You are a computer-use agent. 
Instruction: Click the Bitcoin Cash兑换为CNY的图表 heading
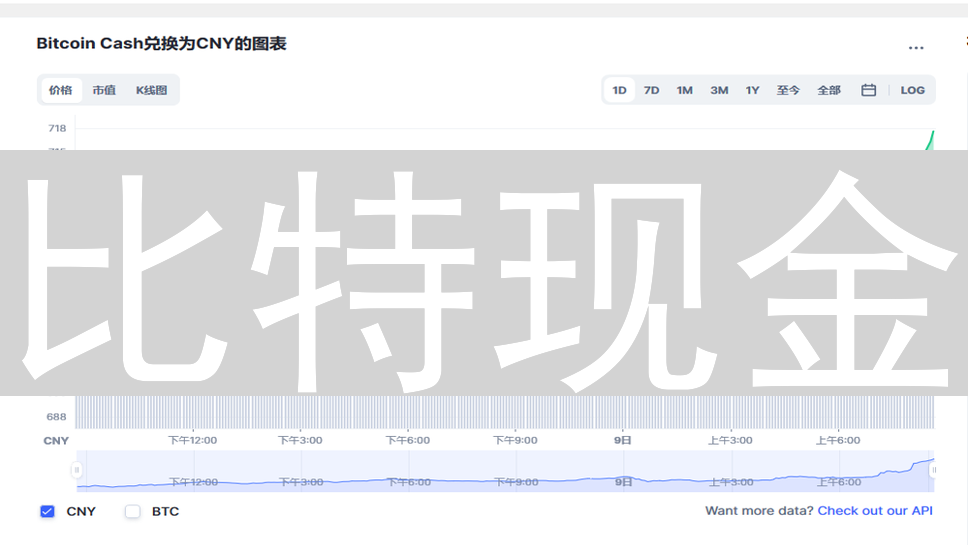coord(161,44)
